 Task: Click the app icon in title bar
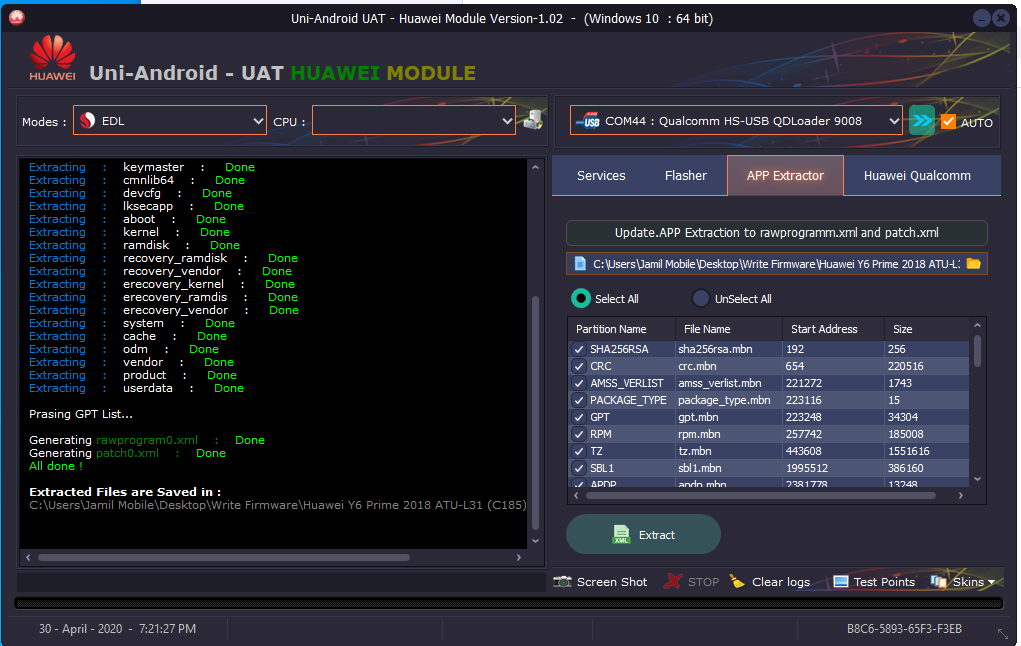(17, 18)
